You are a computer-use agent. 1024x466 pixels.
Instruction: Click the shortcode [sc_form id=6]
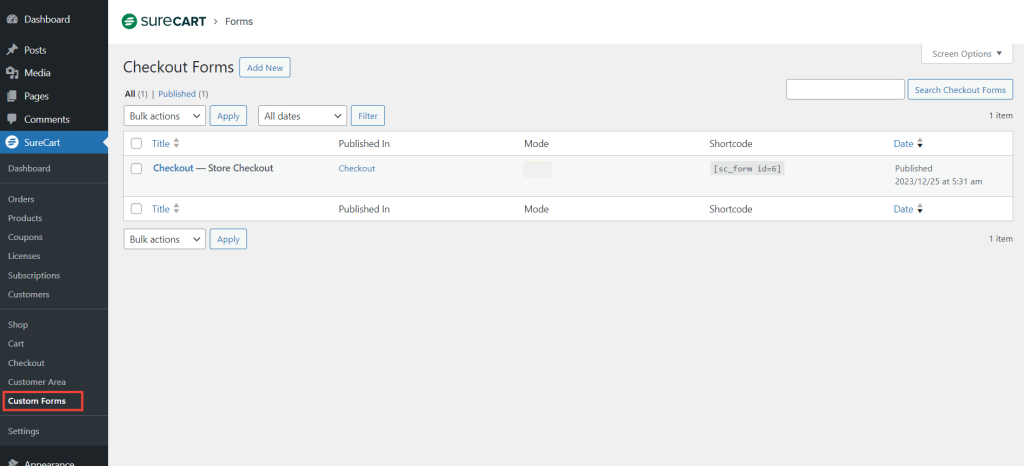point(746,168)
